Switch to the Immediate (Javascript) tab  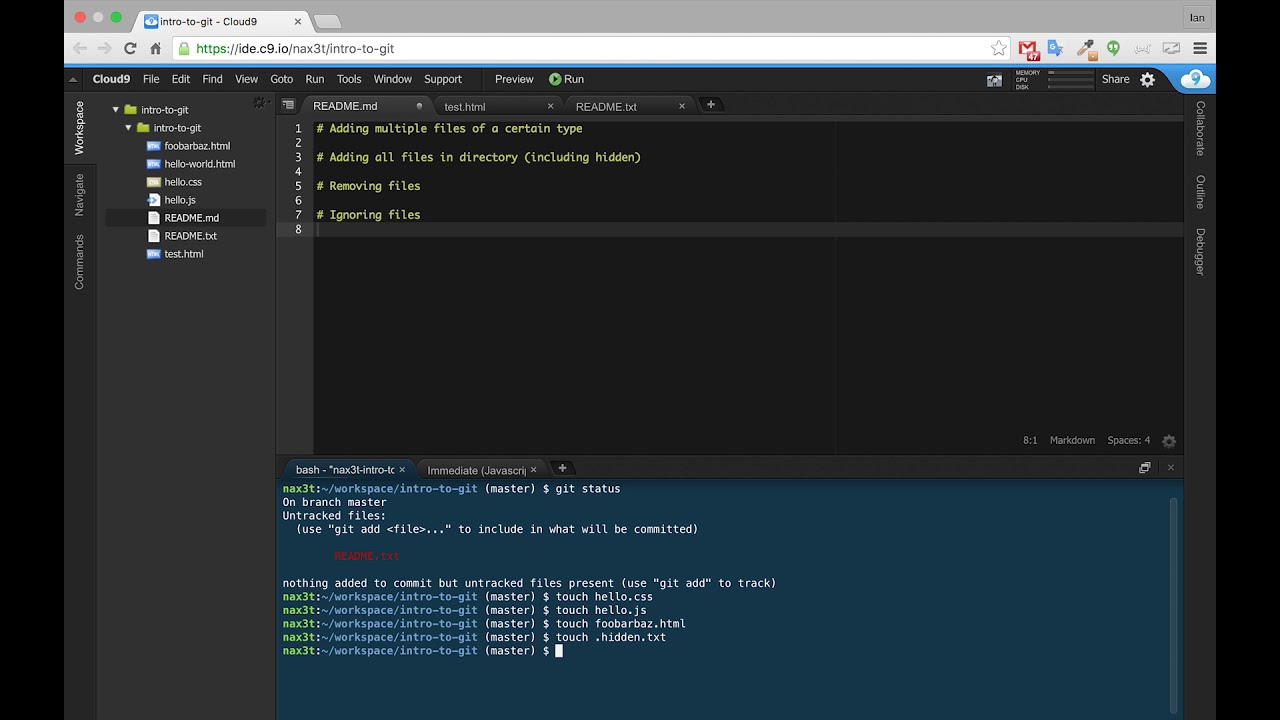tap(477, 469)
